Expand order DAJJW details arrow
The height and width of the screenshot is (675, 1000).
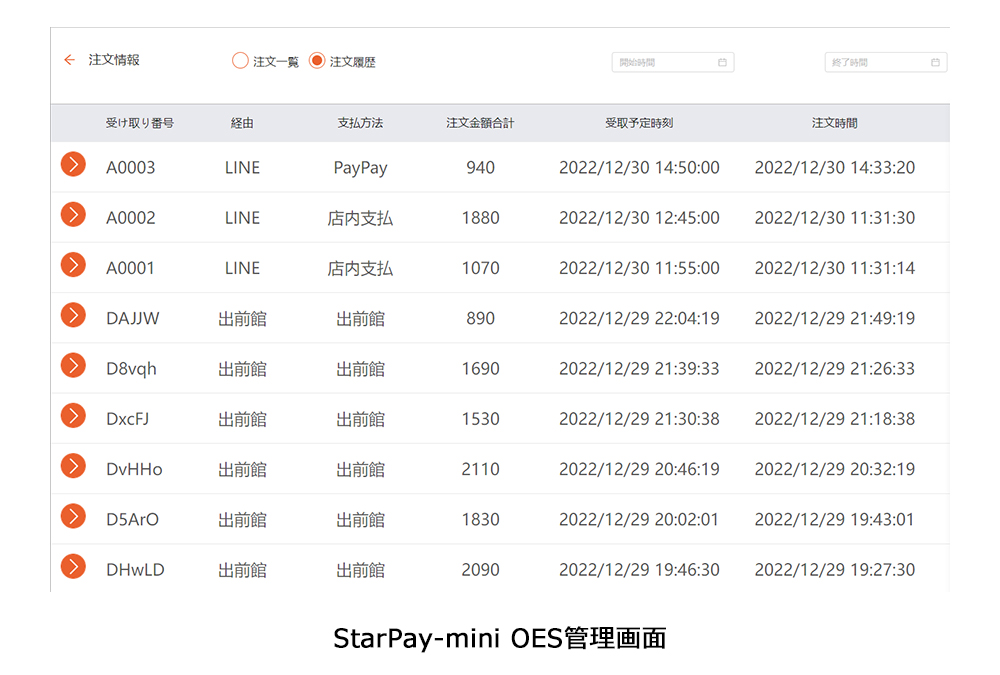(73, 315)
